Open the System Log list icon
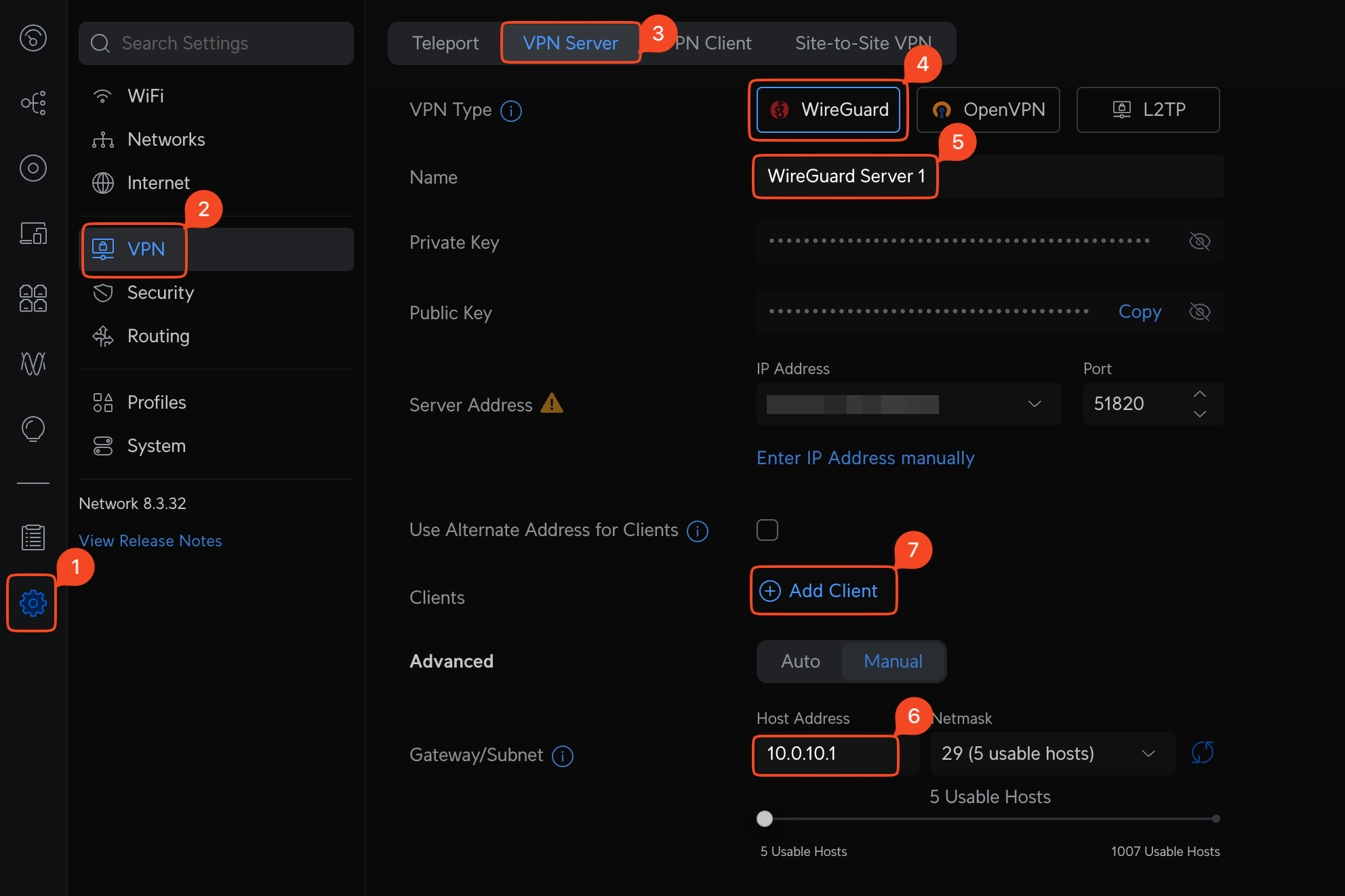Screen dimensions: 1345x896 tap(33, 537)
